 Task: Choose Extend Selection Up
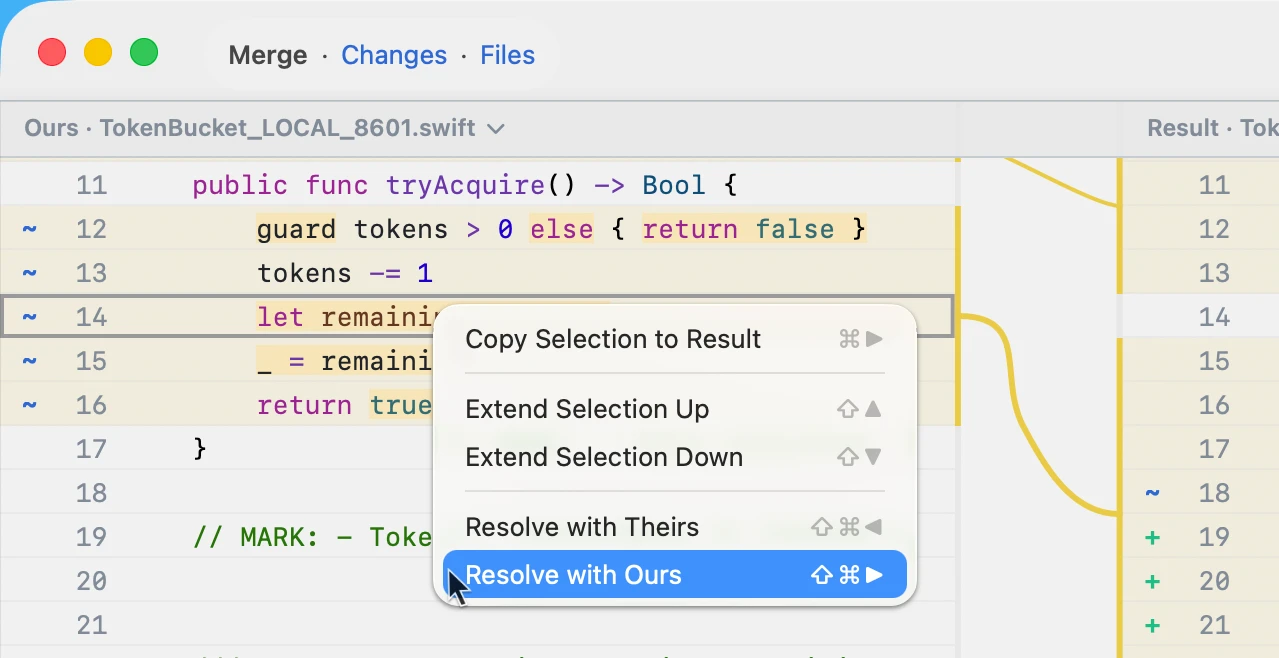point(587,408)
